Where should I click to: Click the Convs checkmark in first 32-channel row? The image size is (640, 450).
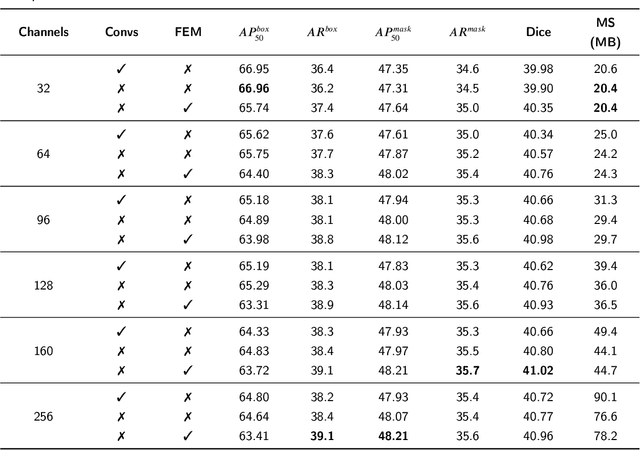[x=121, y=69]
